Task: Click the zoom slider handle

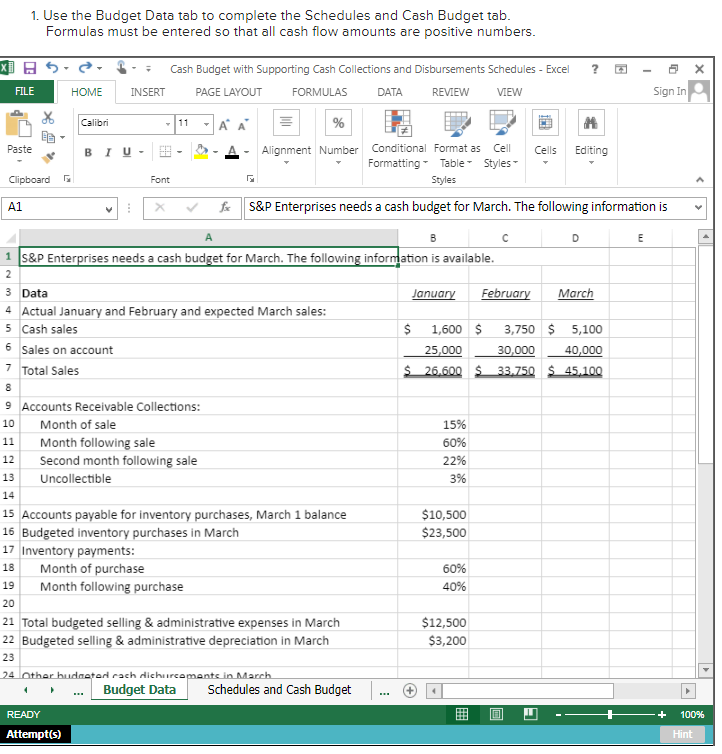Action: coord(610,715)
